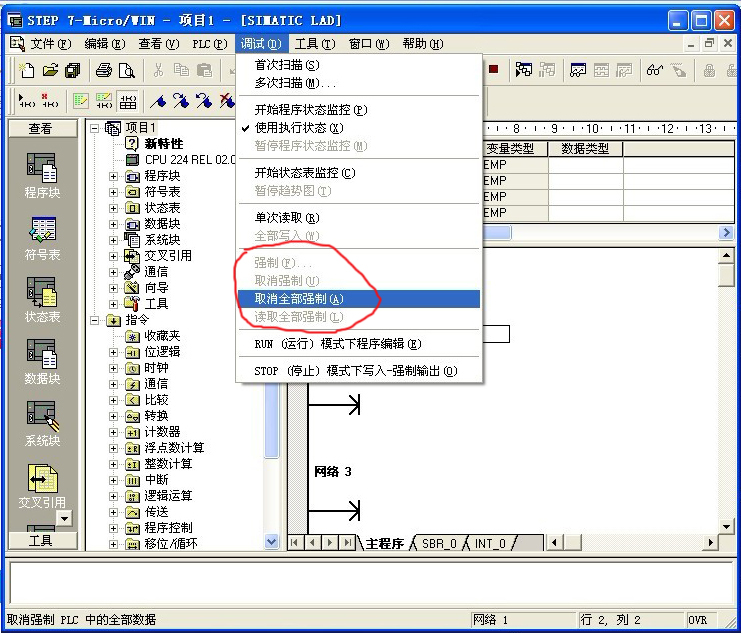Viewport: 741px width, 633px height.
Task: Collapse the 项目1 tree root
Action: 95,128
